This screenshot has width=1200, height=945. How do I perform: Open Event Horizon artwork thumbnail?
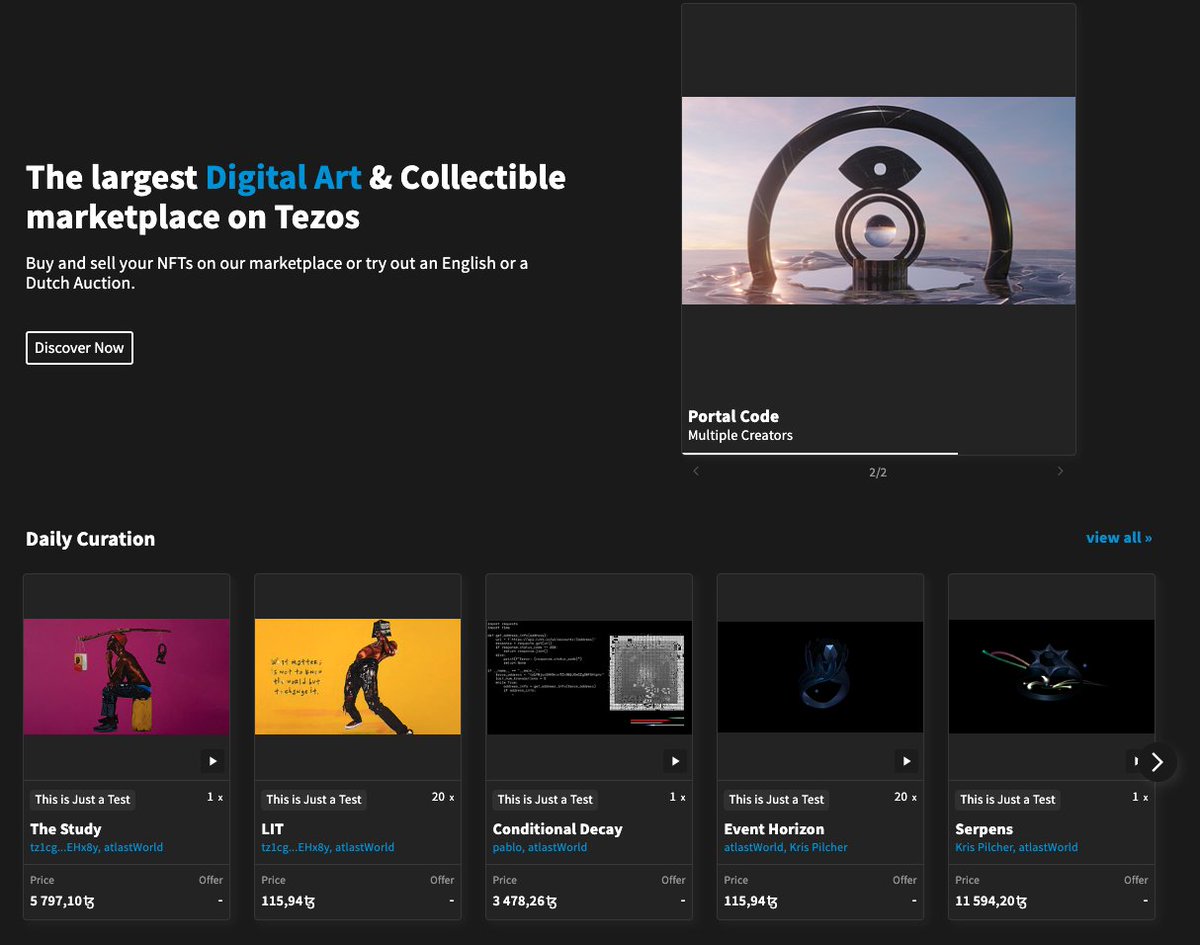(820, 677)
